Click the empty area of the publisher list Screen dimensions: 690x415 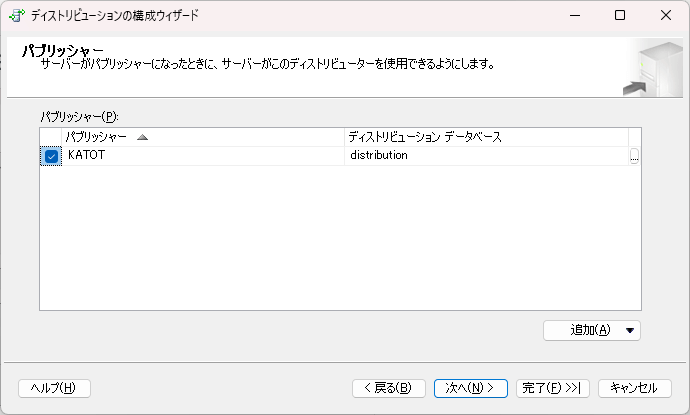pyautogui.click(x=340, y=240)
